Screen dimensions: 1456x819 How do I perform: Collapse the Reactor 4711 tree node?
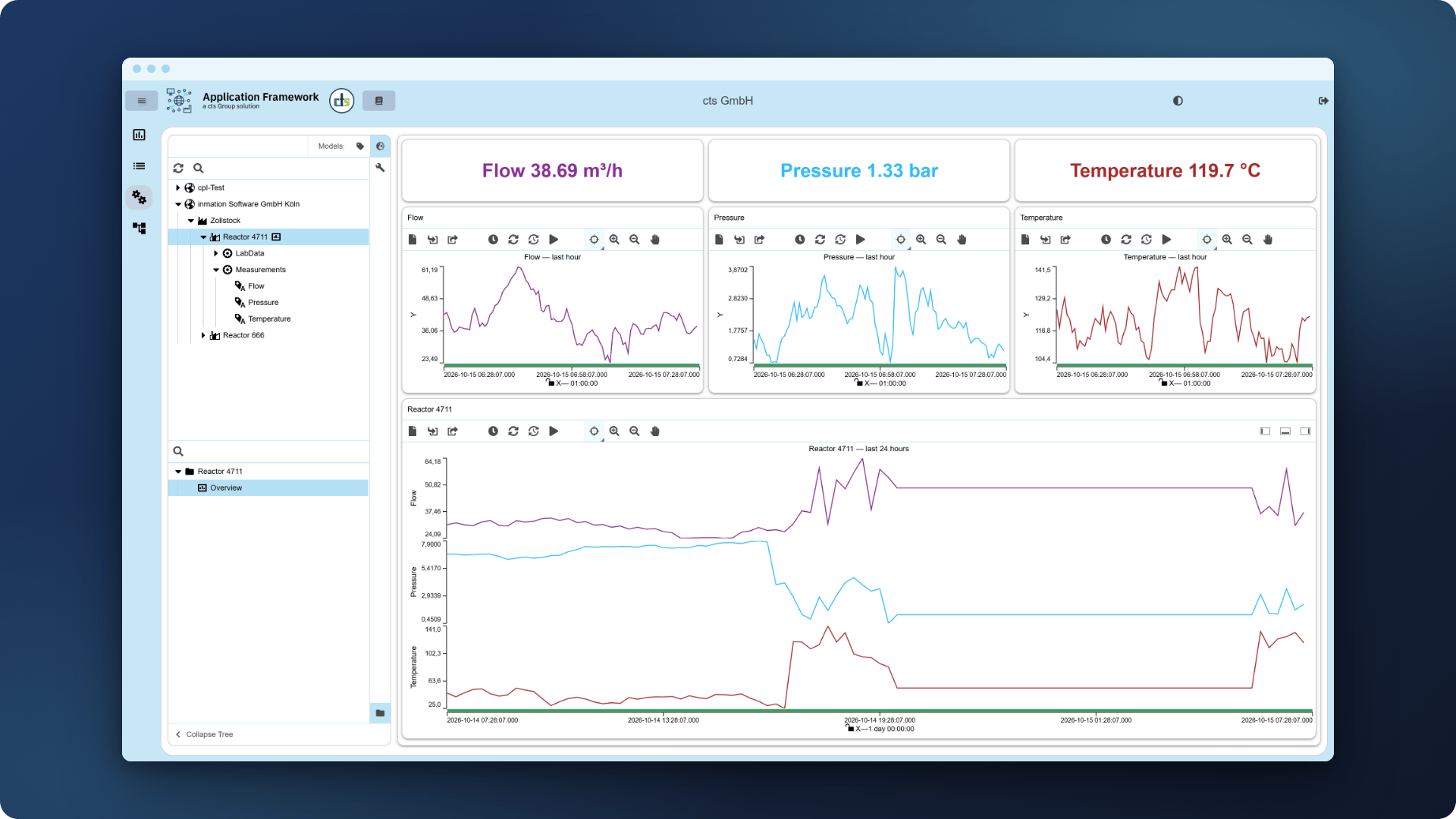[x=203, y=237]
